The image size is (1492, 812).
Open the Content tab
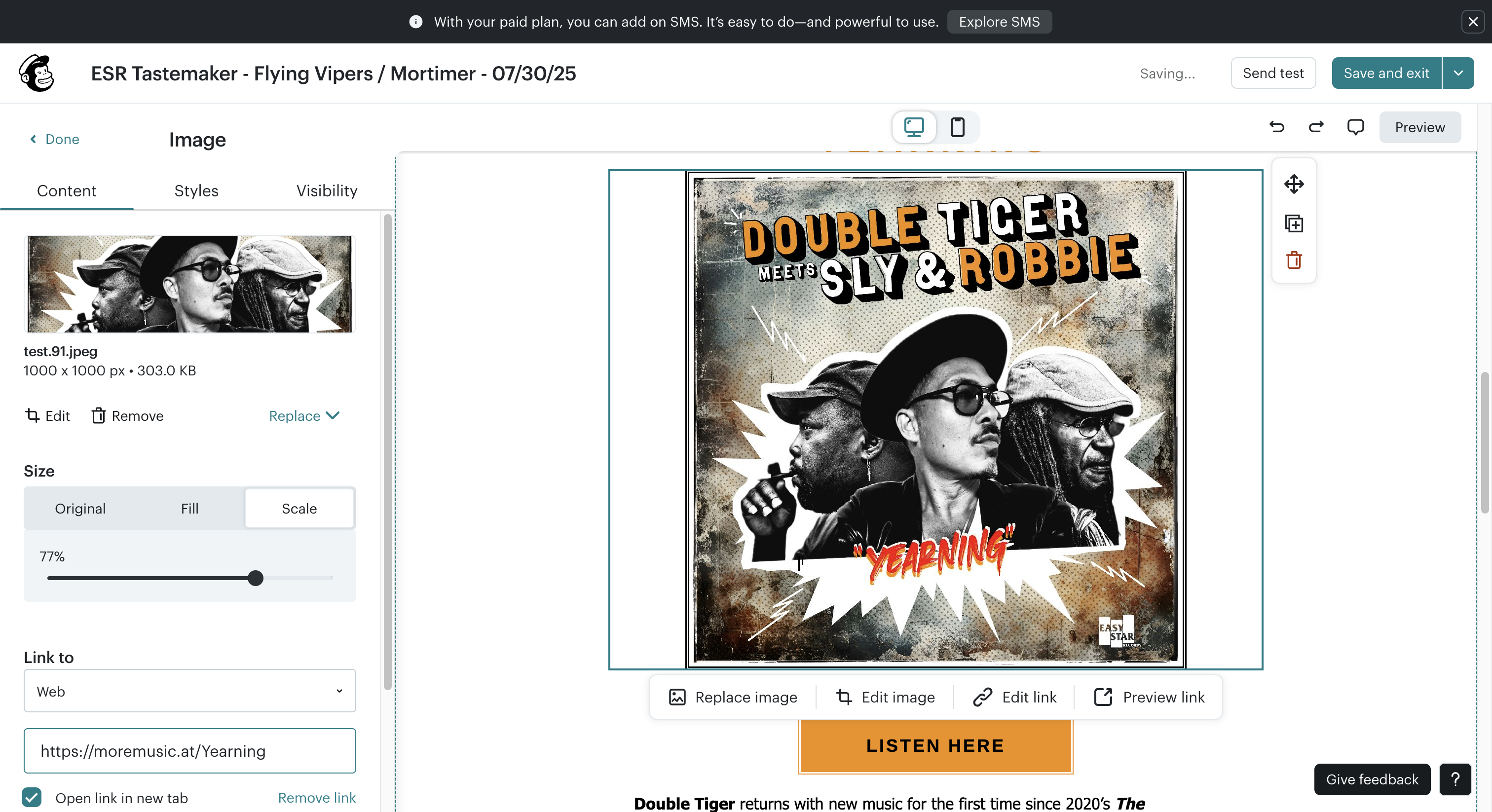(x=67, y=190)
